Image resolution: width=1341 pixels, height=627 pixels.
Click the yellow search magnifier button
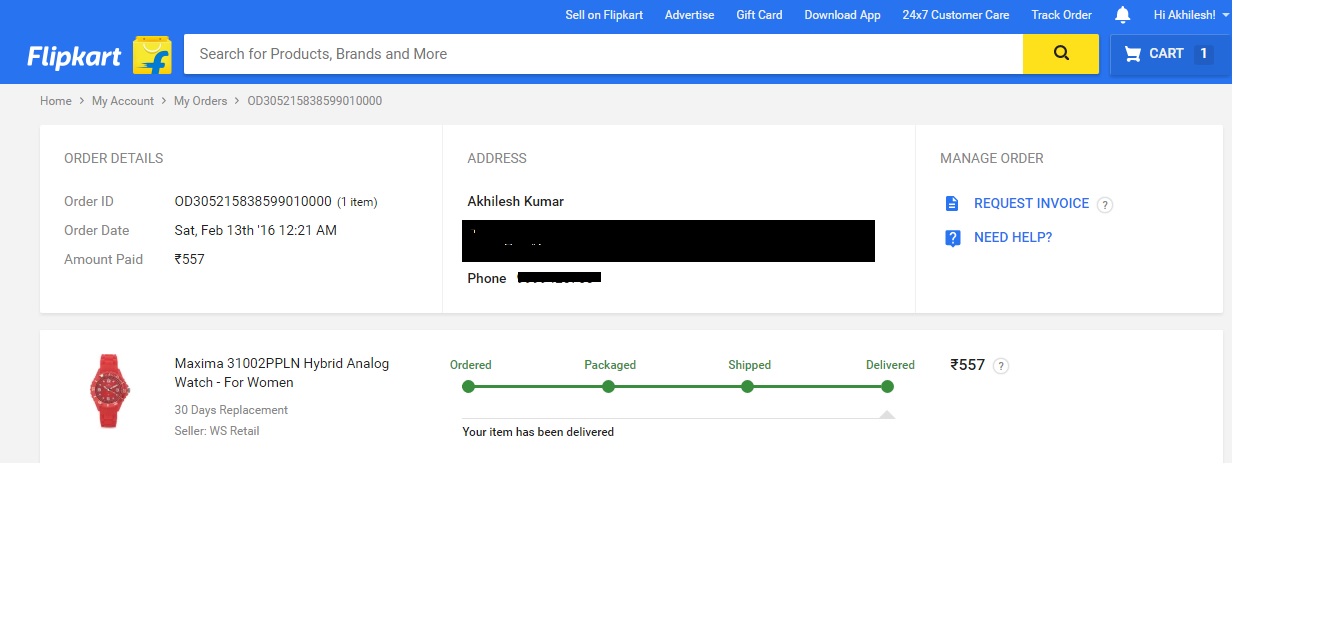[1061, 54]
